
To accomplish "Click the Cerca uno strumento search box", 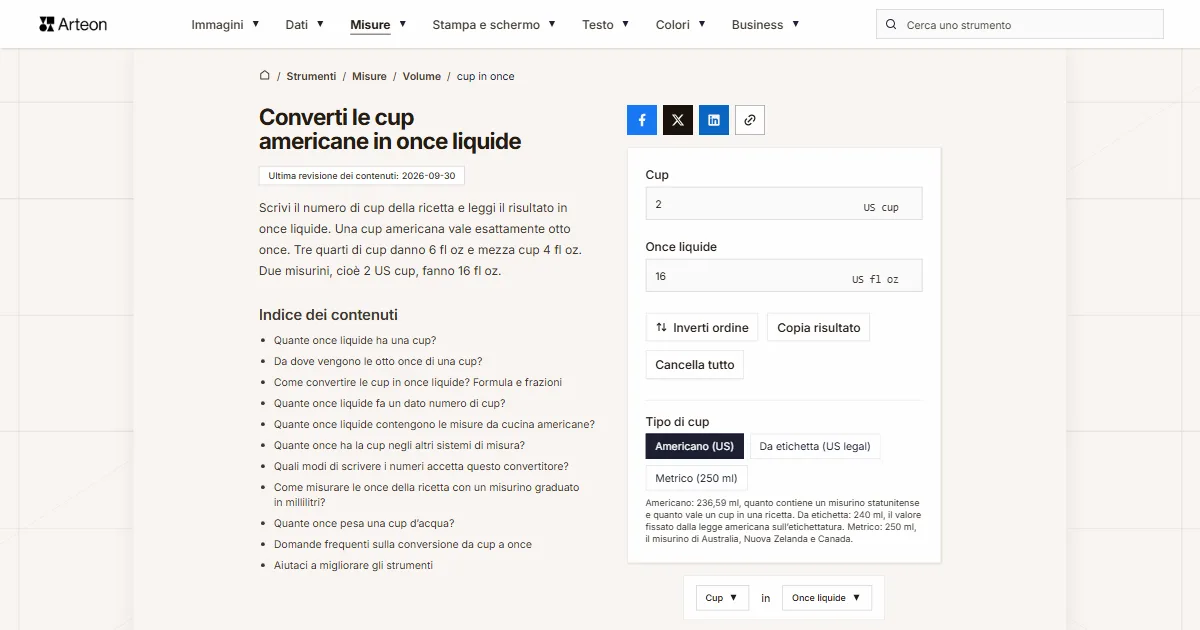I will coord(1020,25).
